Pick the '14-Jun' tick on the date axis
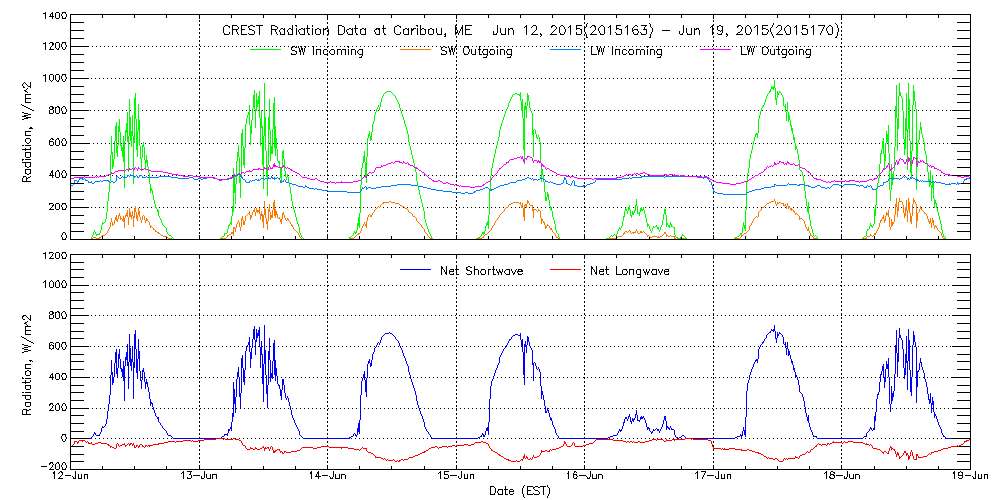 (328, 477)
